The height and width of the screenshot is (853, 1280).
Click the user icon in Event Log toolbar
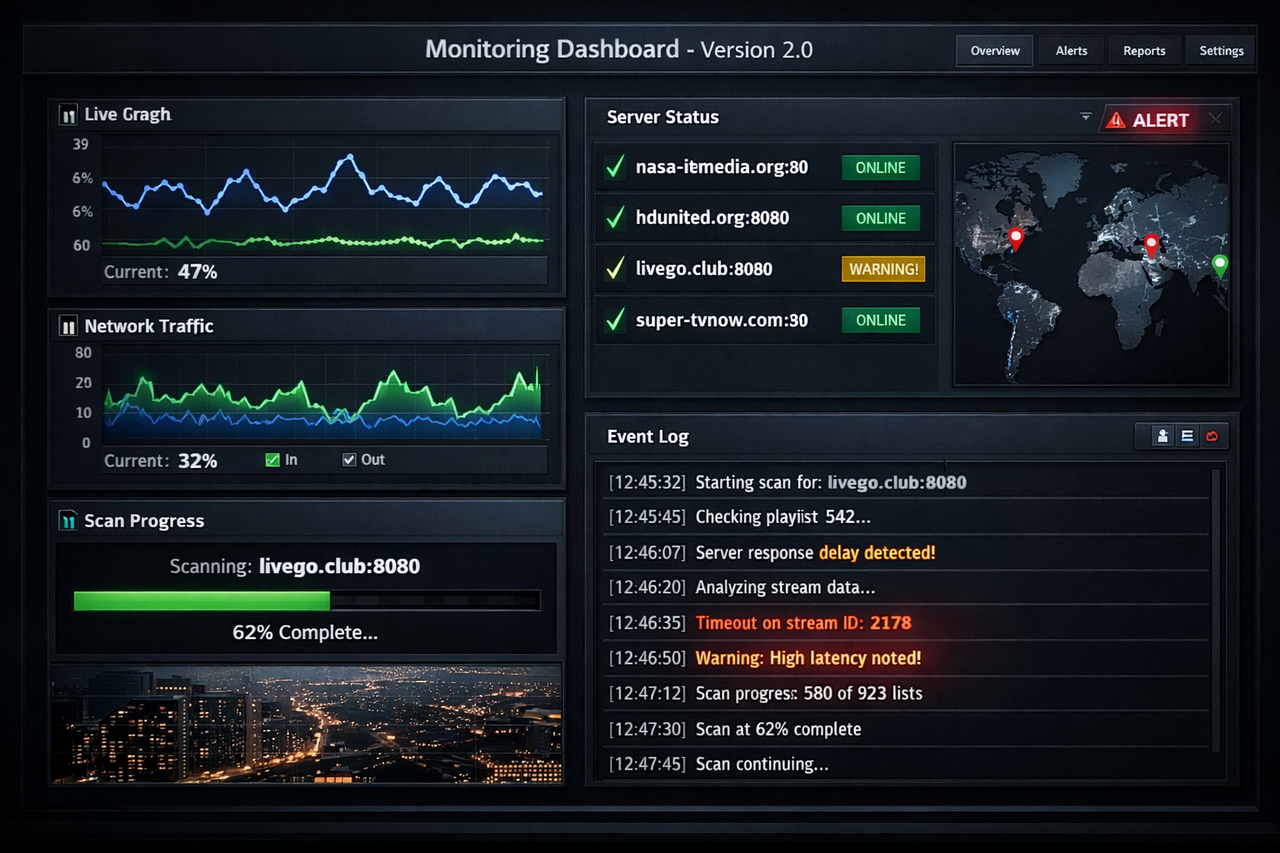1162,436
